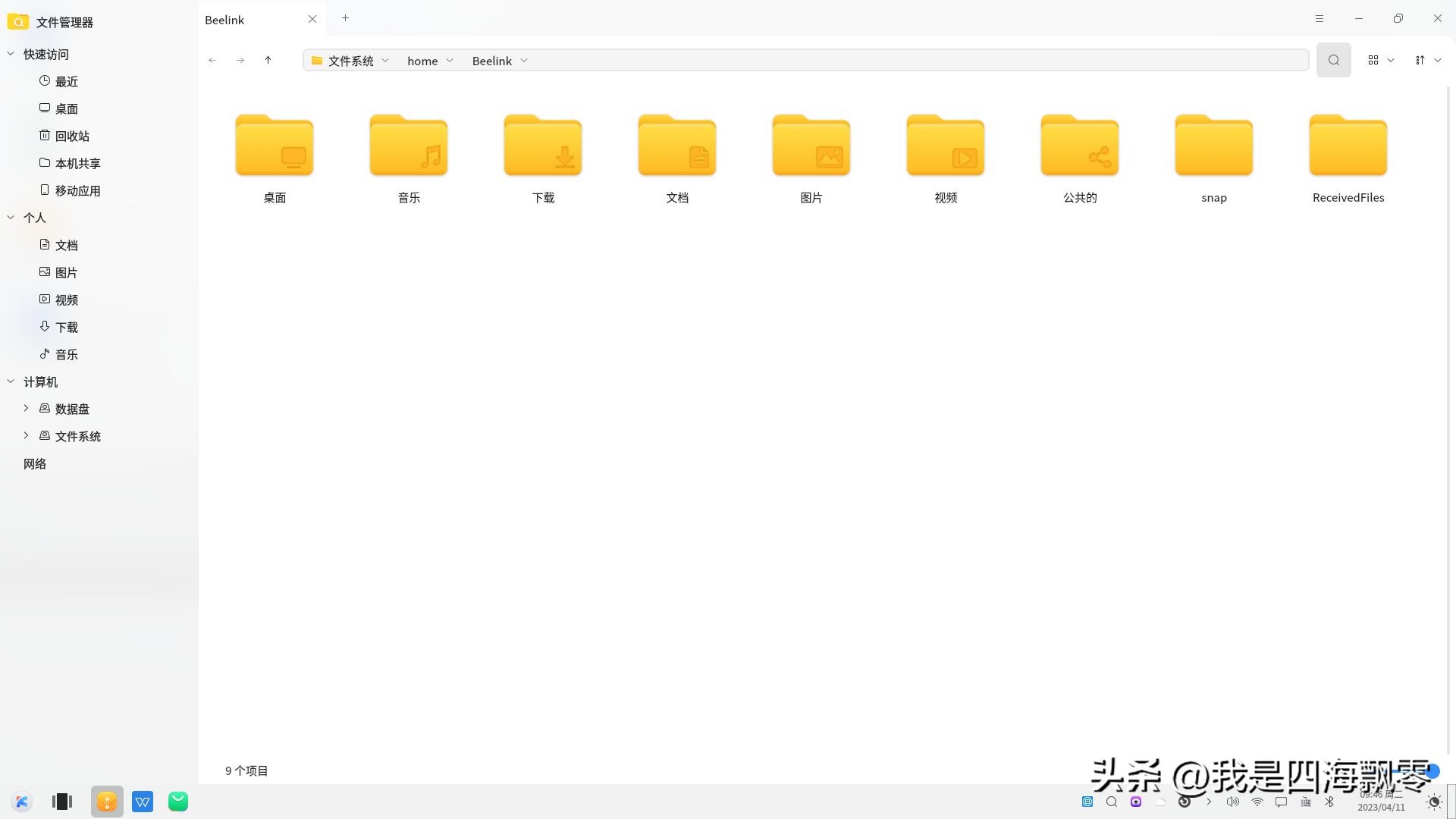Collapse the 快速访问 section

[11, 53]
